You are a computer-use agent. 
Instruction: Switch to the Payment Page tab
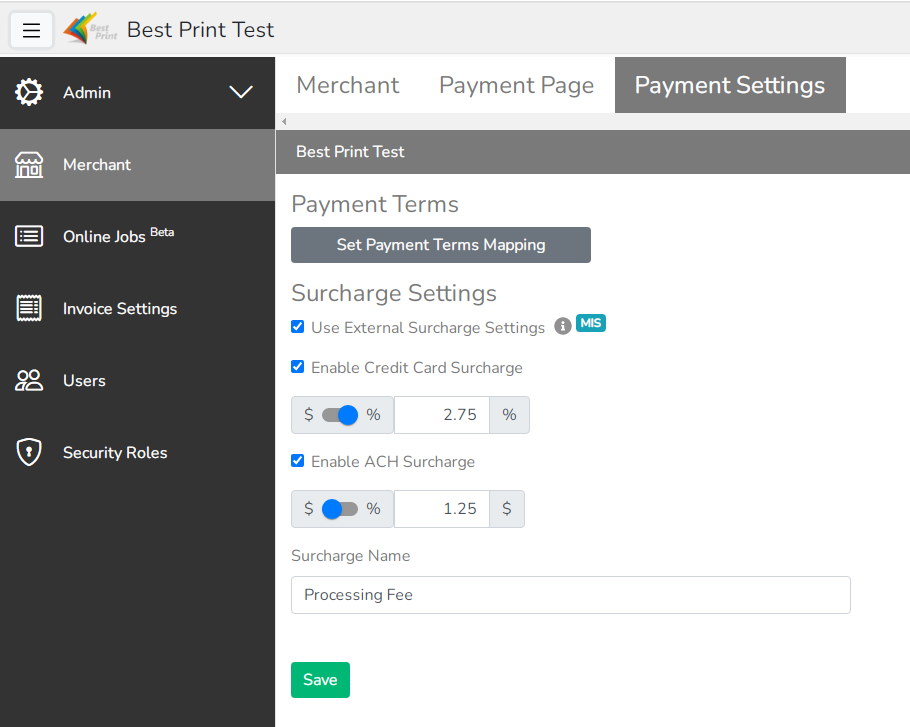click(517, 85)
